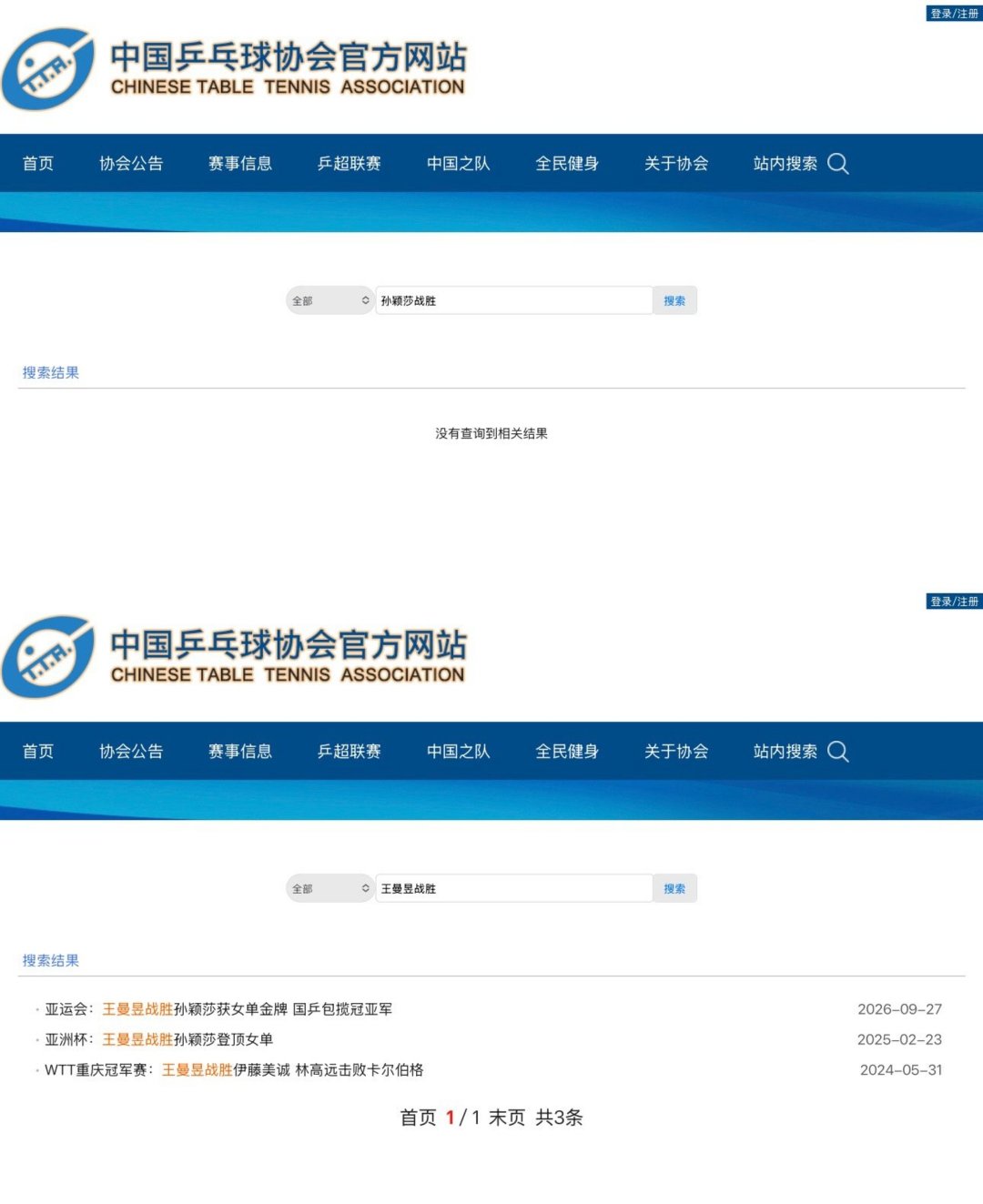Click CHINESE TABLE TENNIS ASSOCIATION text above 王曼昱战胜 search
983x1204 pixels.
point(288,675)
